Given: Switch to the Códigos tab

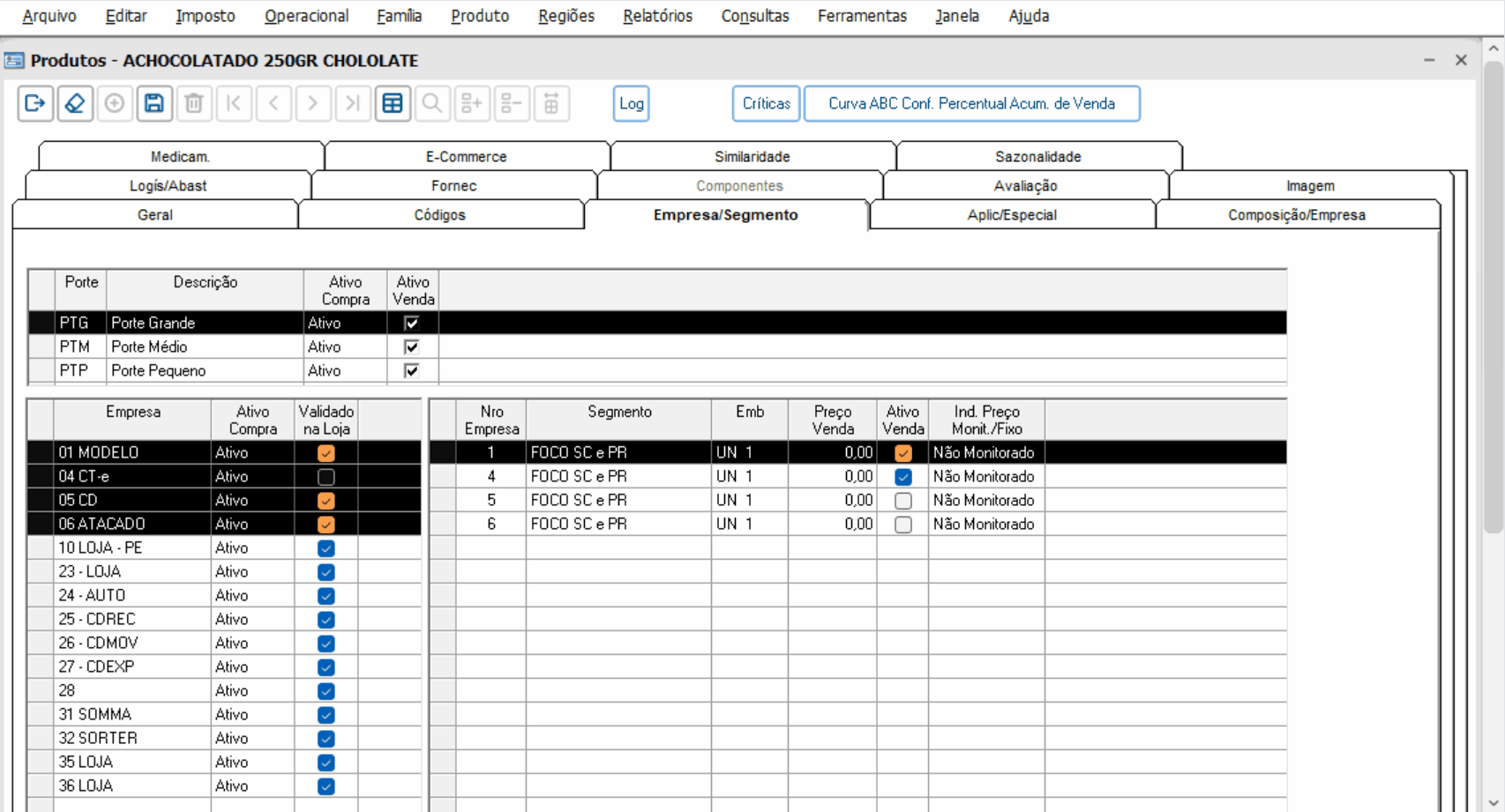Looking at the screenshot, I should pos(440,215).
